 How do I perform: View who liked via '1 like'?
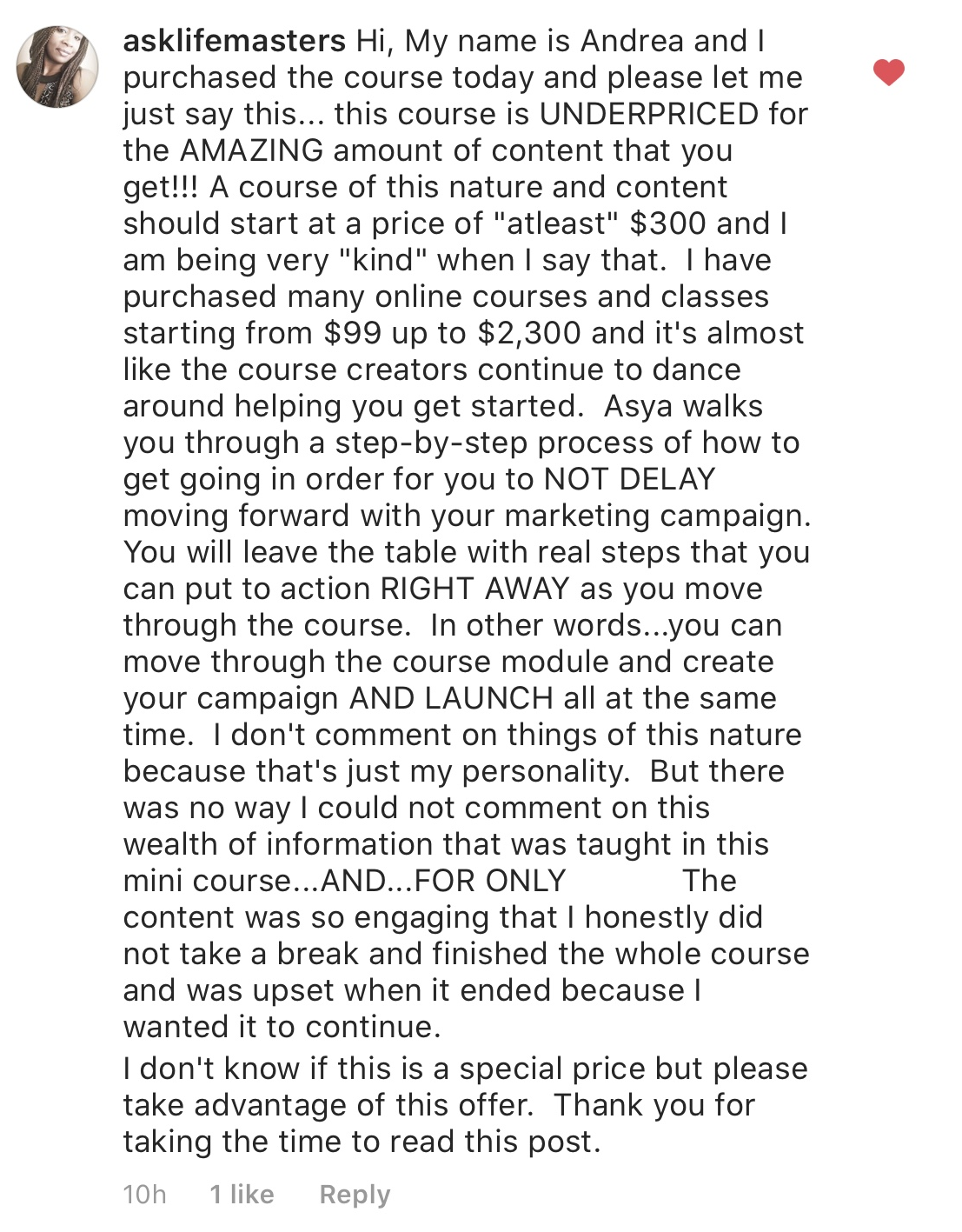(242, 1195)
